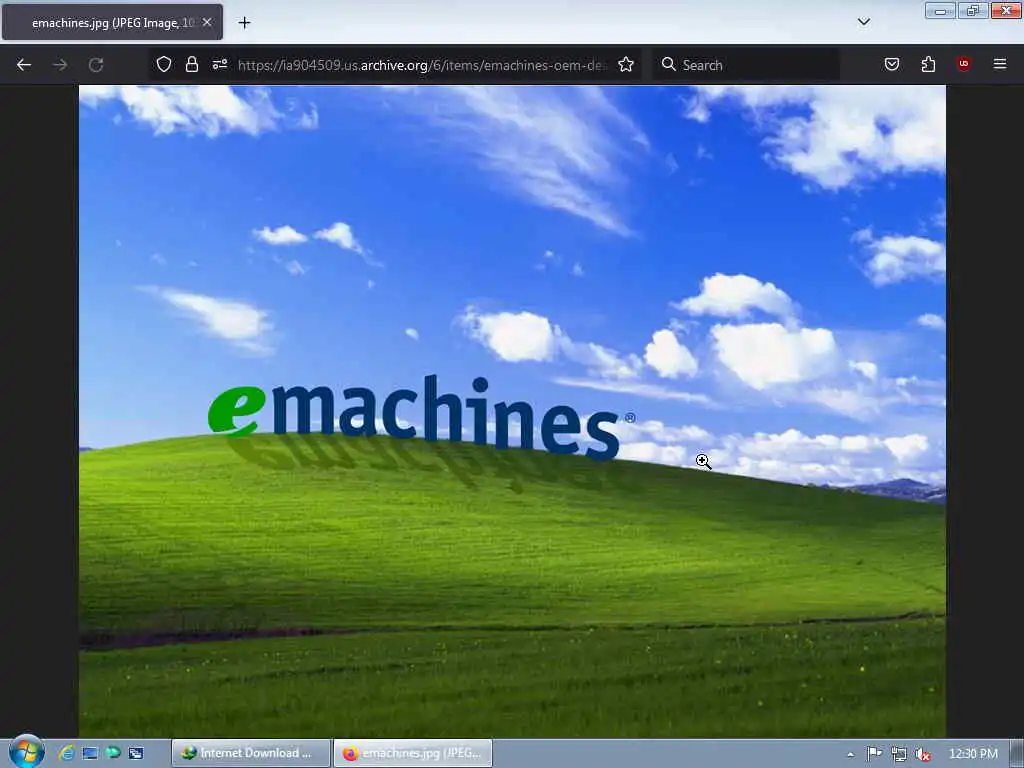Open the Windows Start orb
Screen dimensions: 1024x768
tap(27, 752)
